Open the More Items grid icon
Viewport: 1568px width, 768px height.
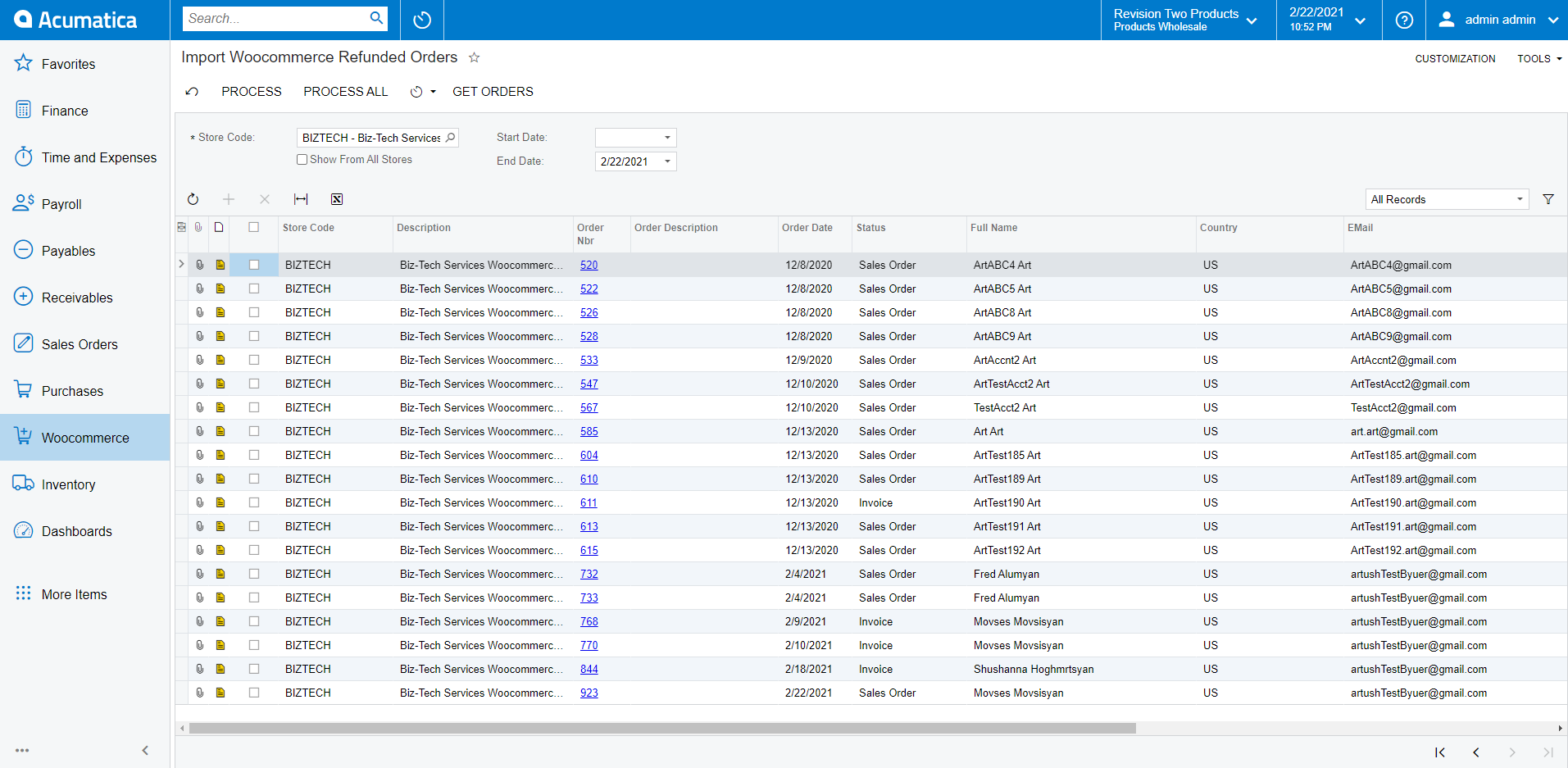coord(24,593)
